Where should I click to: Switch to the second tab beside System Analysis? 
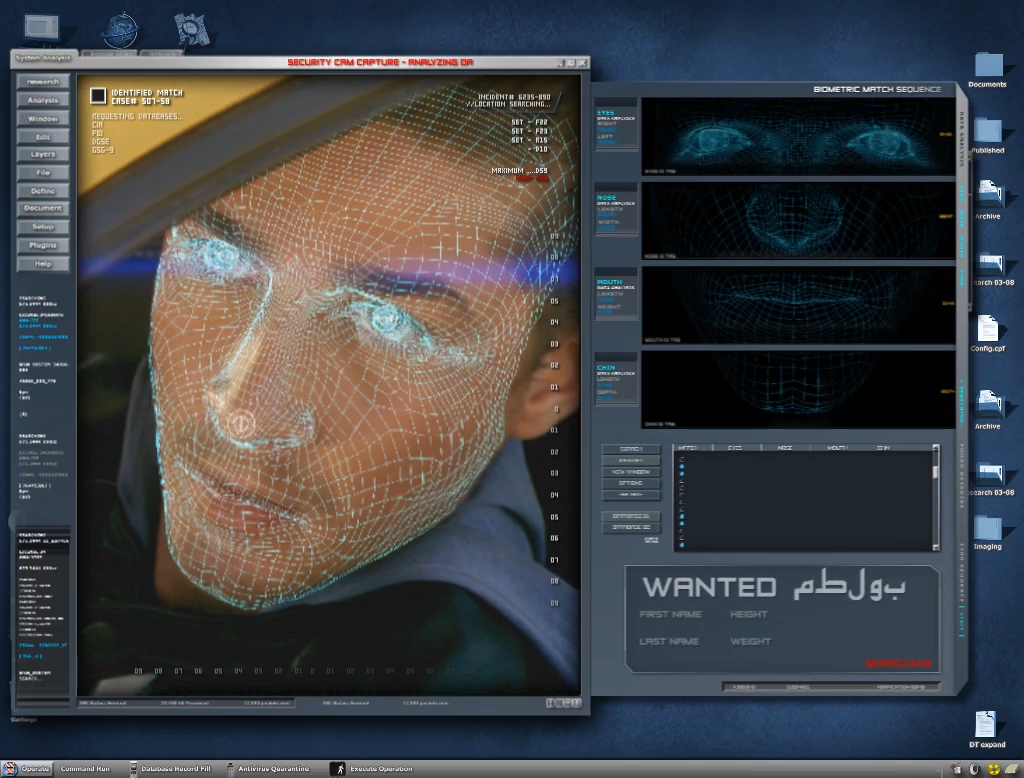pyautogui.click(x=111, y=54)
